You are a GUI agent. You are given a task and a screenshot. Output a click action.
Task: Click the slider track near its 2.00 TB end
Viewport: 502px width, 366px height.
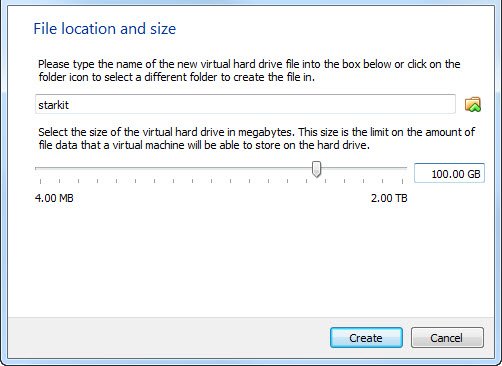coord(400,168)
